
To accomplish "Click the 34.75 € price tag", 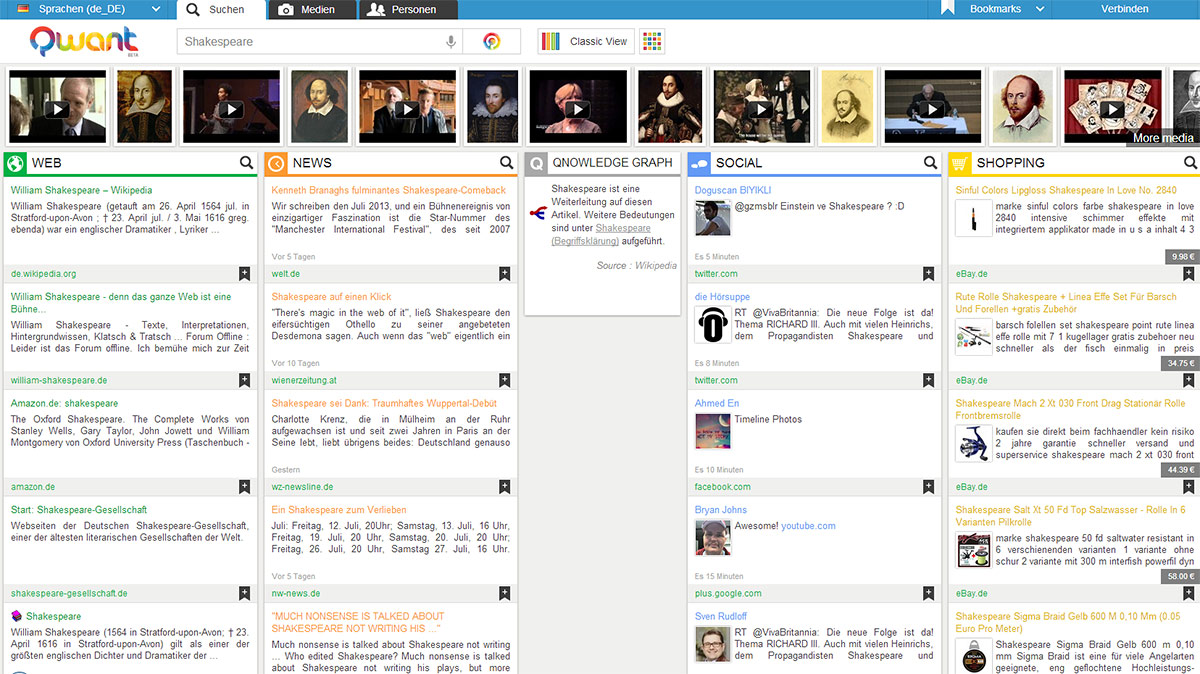I will (1179, 363).
